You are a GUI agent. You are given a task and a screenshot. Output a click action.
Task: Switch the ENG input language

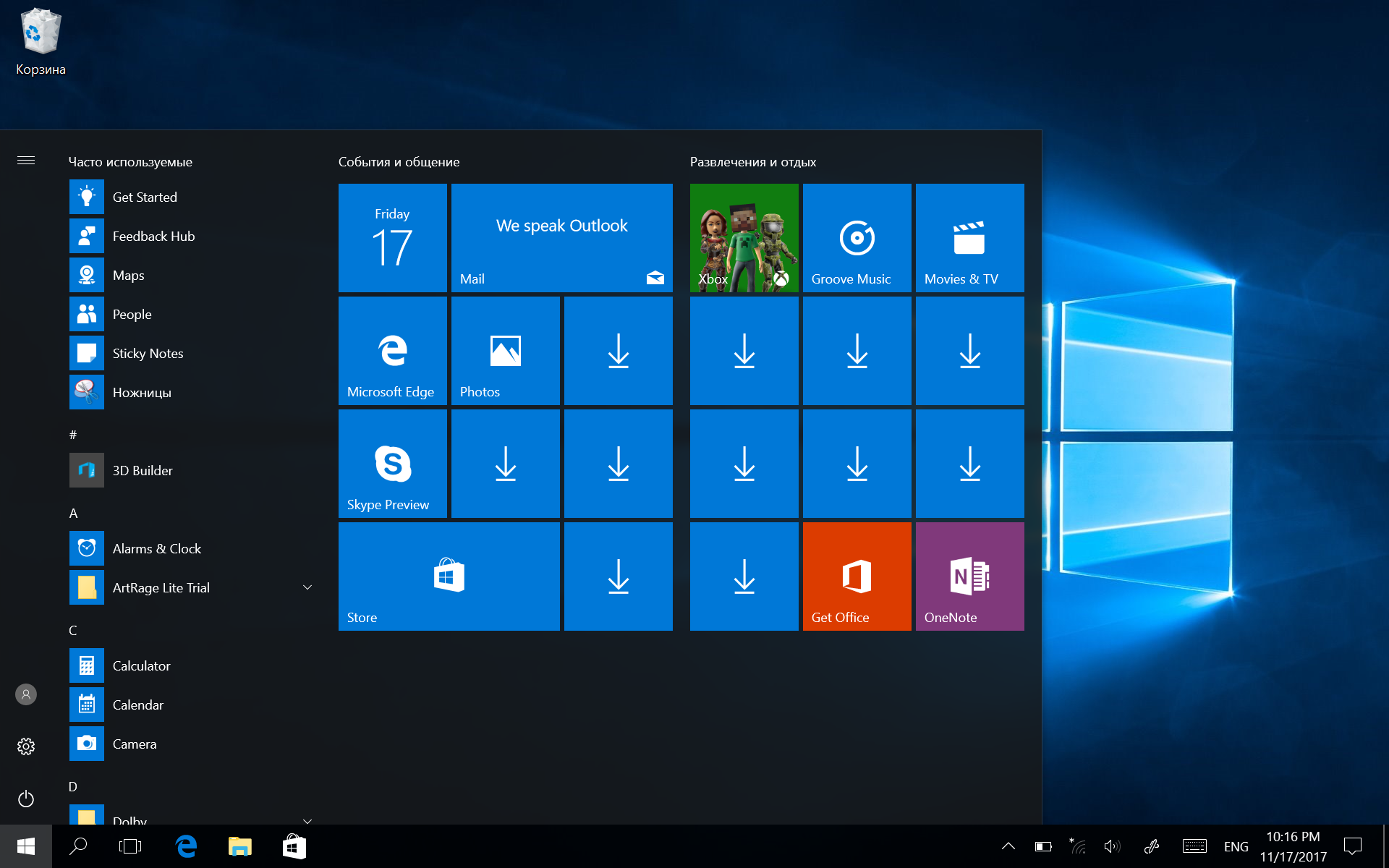click(1236, 846)
